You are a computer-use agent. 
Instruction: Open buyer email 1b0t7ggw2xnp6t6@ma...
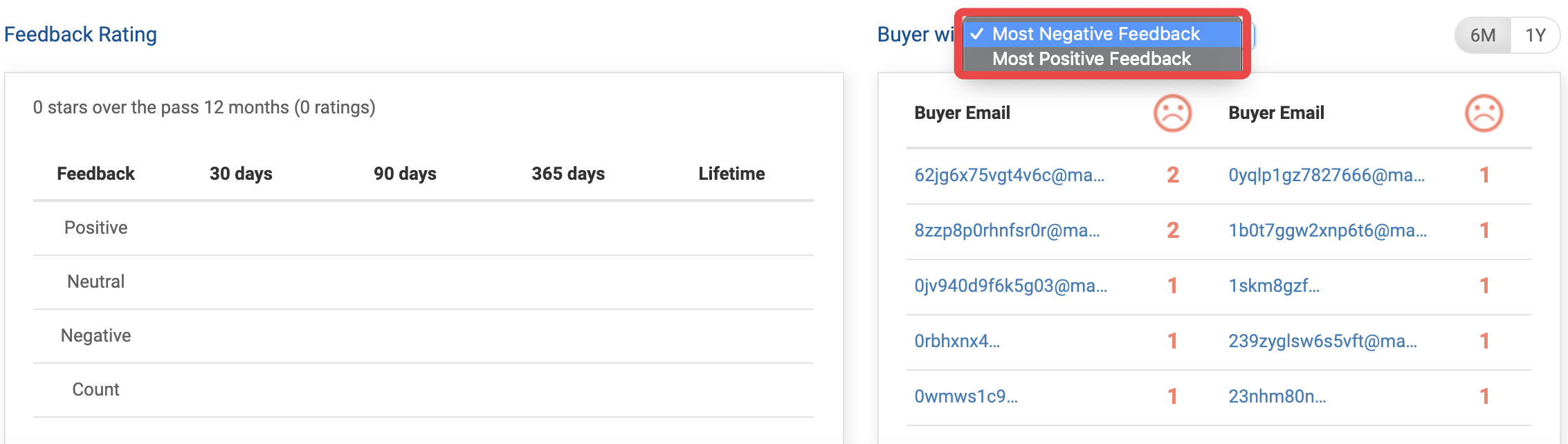1327,230
